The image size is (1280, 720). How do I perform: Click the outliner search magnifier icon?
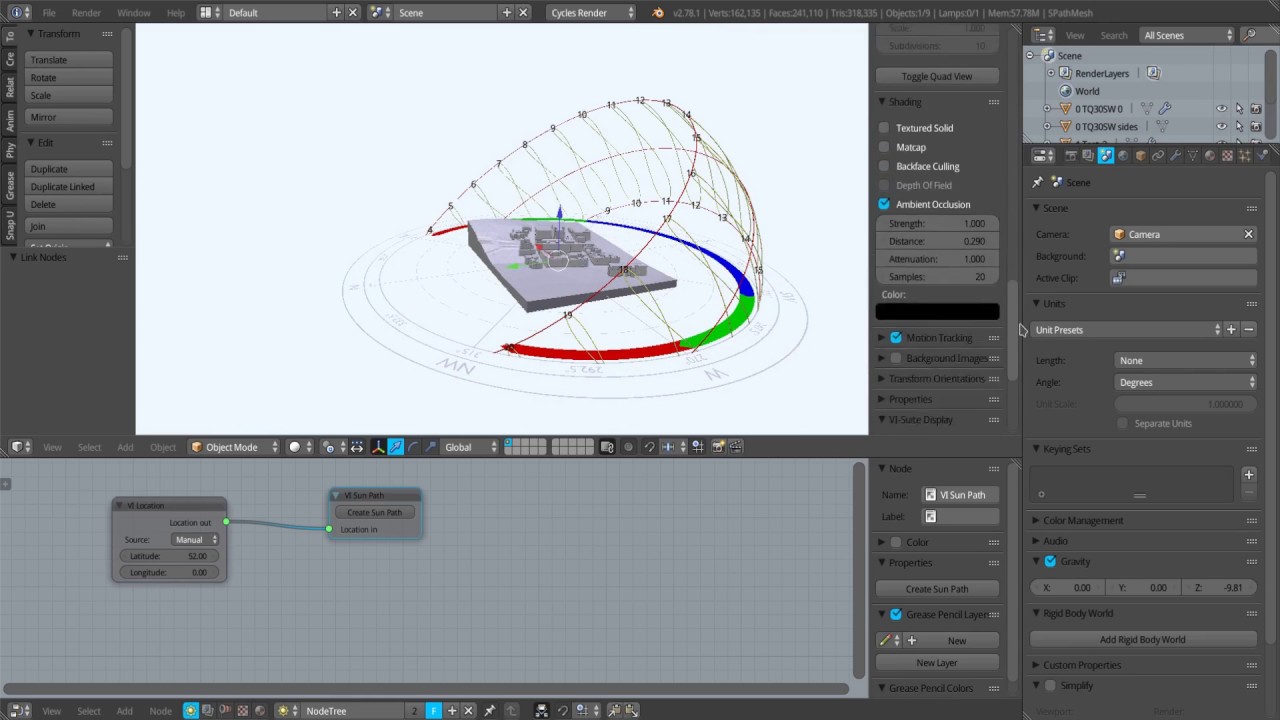[1249, 35]
